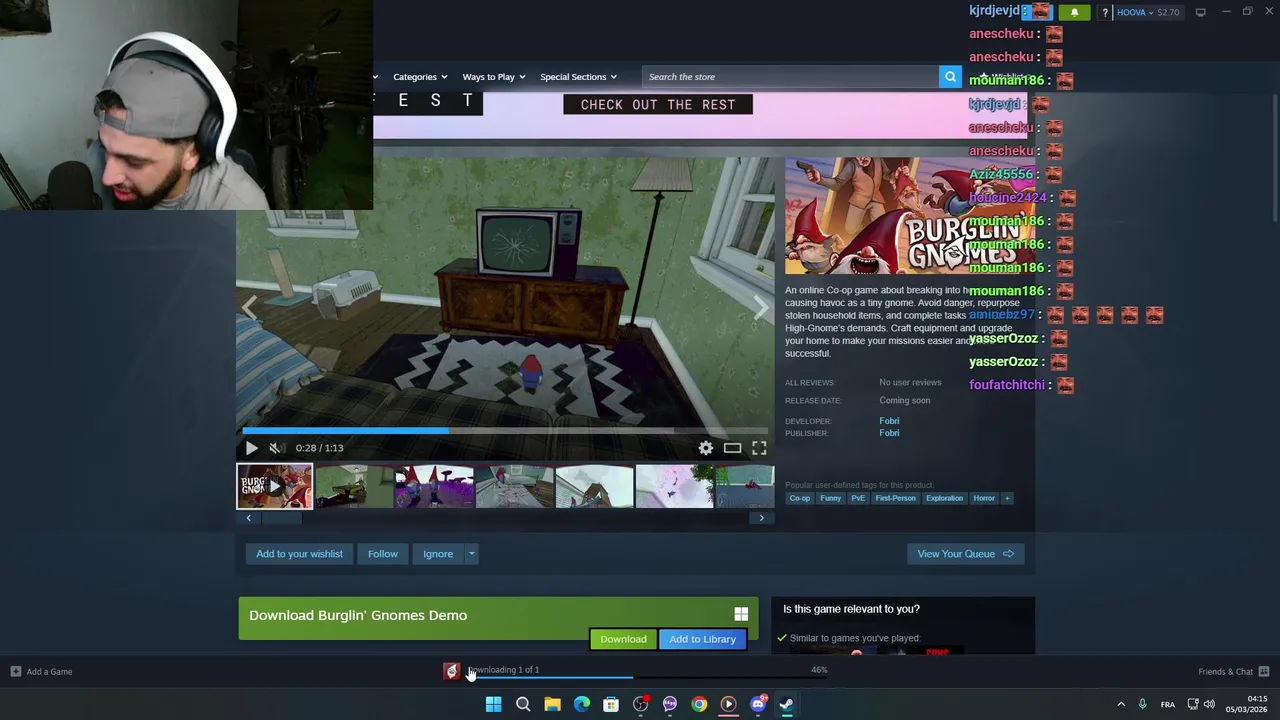The height and width of the screenshot is (720, 1280).
Task: Click the thumbnail strip scrollbar
Action: (280, 518)
